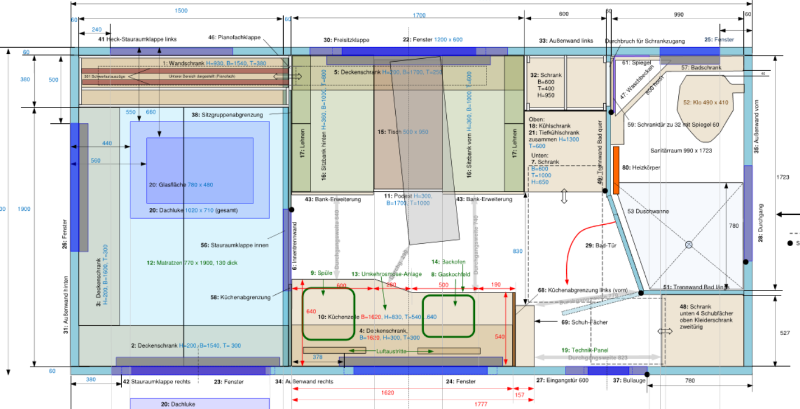Click the '25: Fenster' label
Image resolution: width=800 pixels, height=409 pixels.
click(719, 40)
